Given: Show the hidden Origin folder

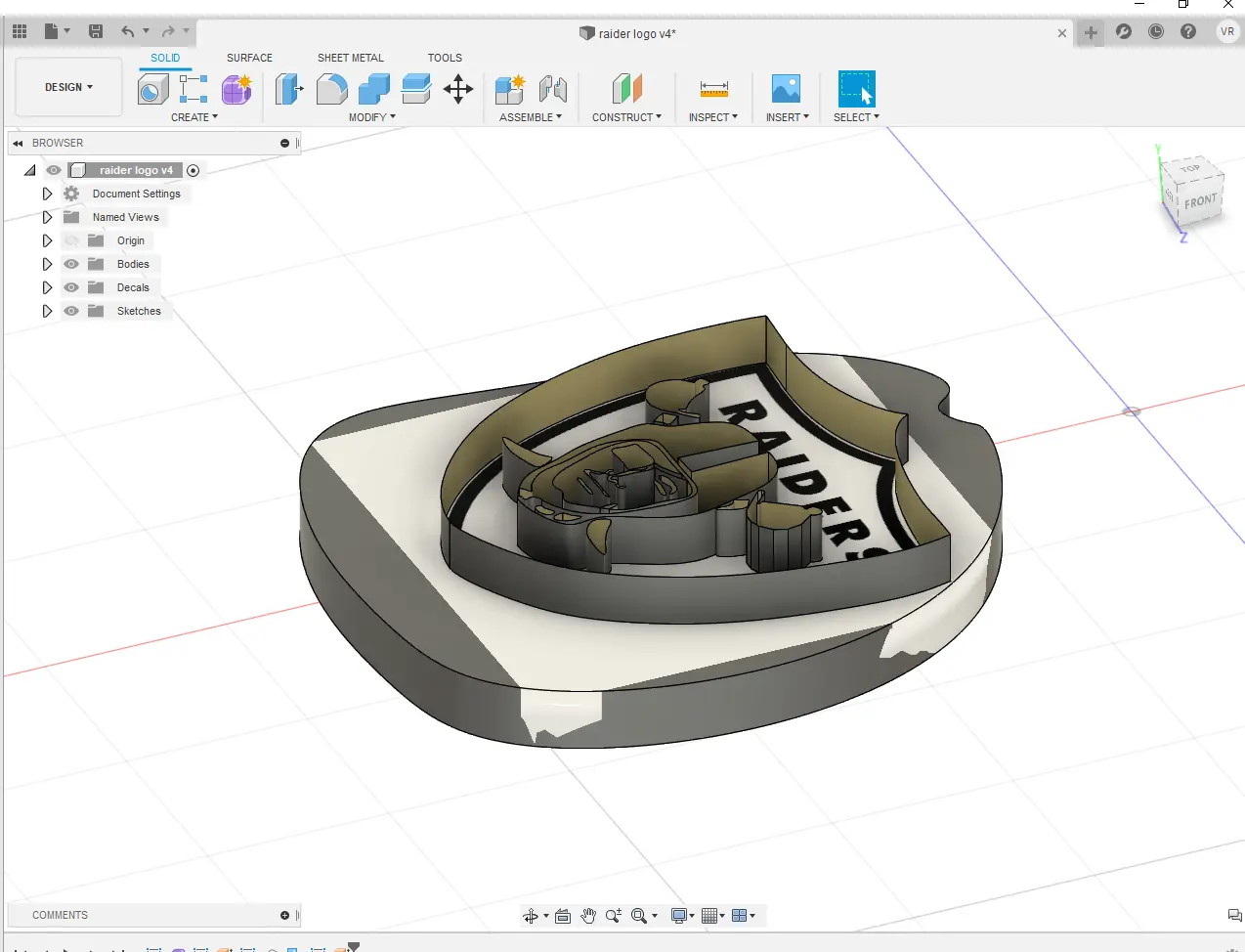Looking at the screenshot, I should pyautogui.click(x=71, y=240).
